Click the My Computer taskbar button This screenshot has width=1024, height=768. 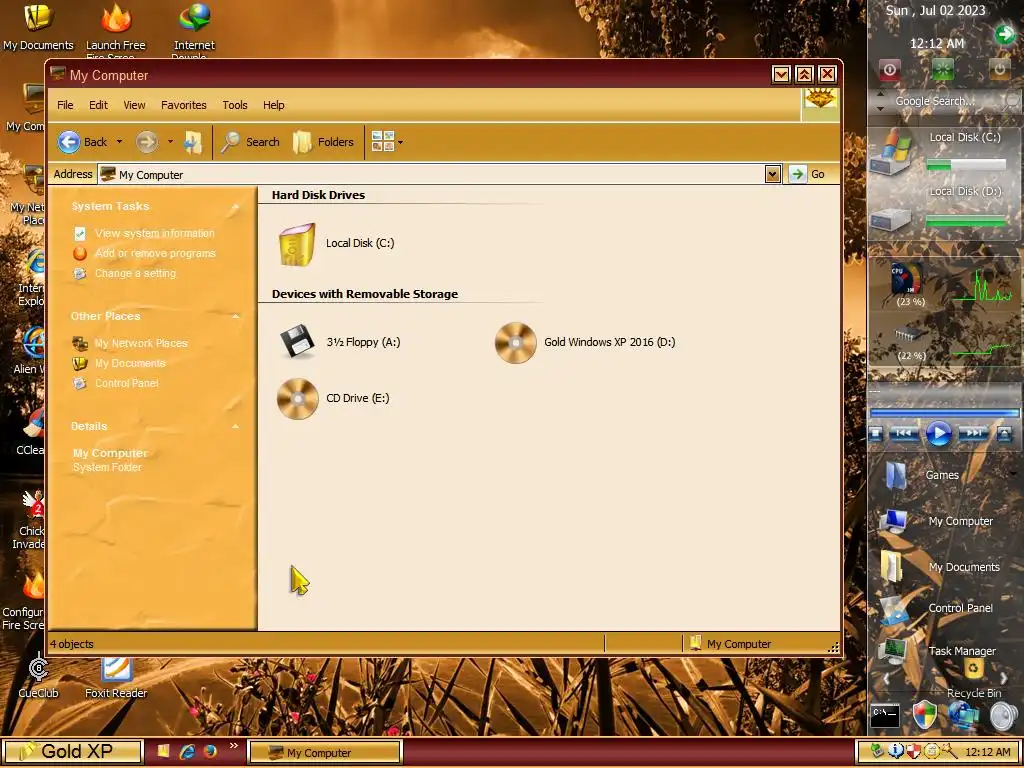tap(325, 752)
